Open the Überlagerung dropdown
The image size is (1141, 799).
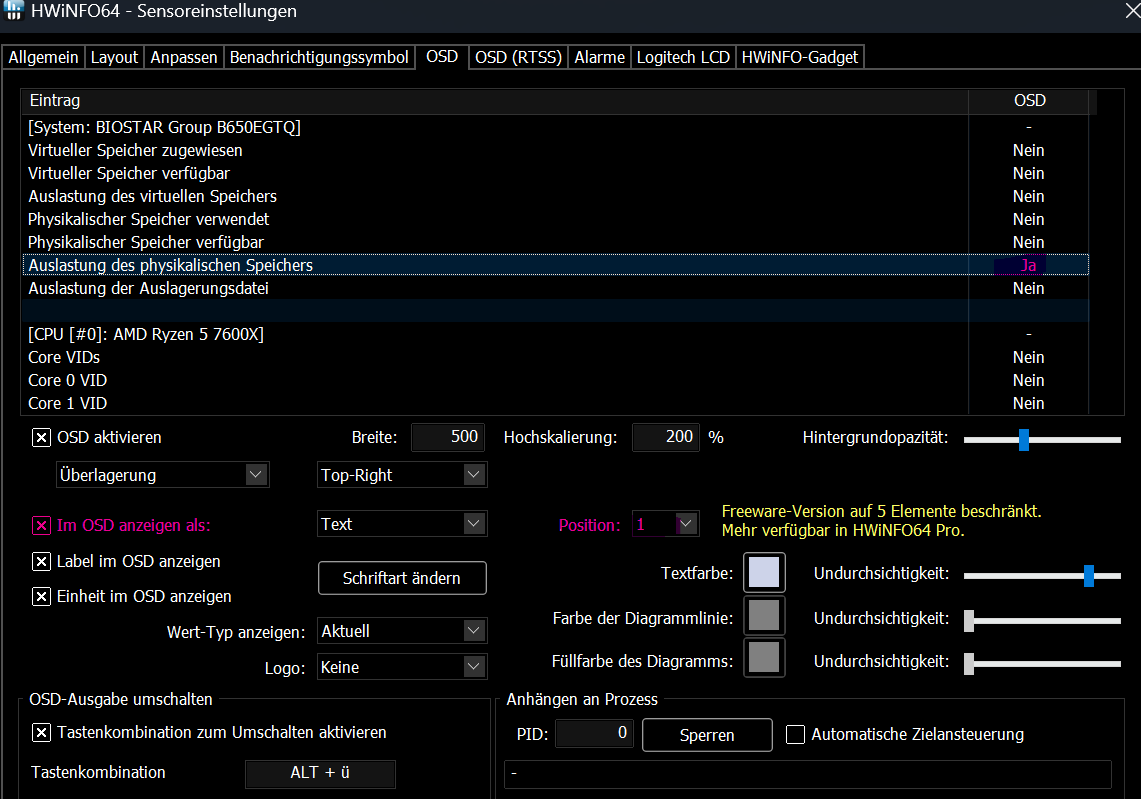point(162,475)
